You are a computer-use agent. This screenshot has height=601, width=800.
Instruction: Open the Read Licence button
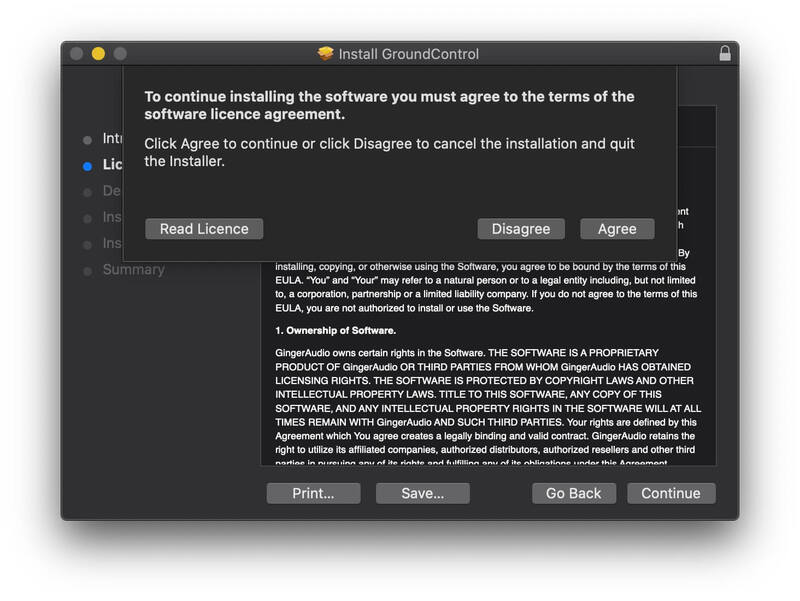pyautogui.click(x=204, y=229)
